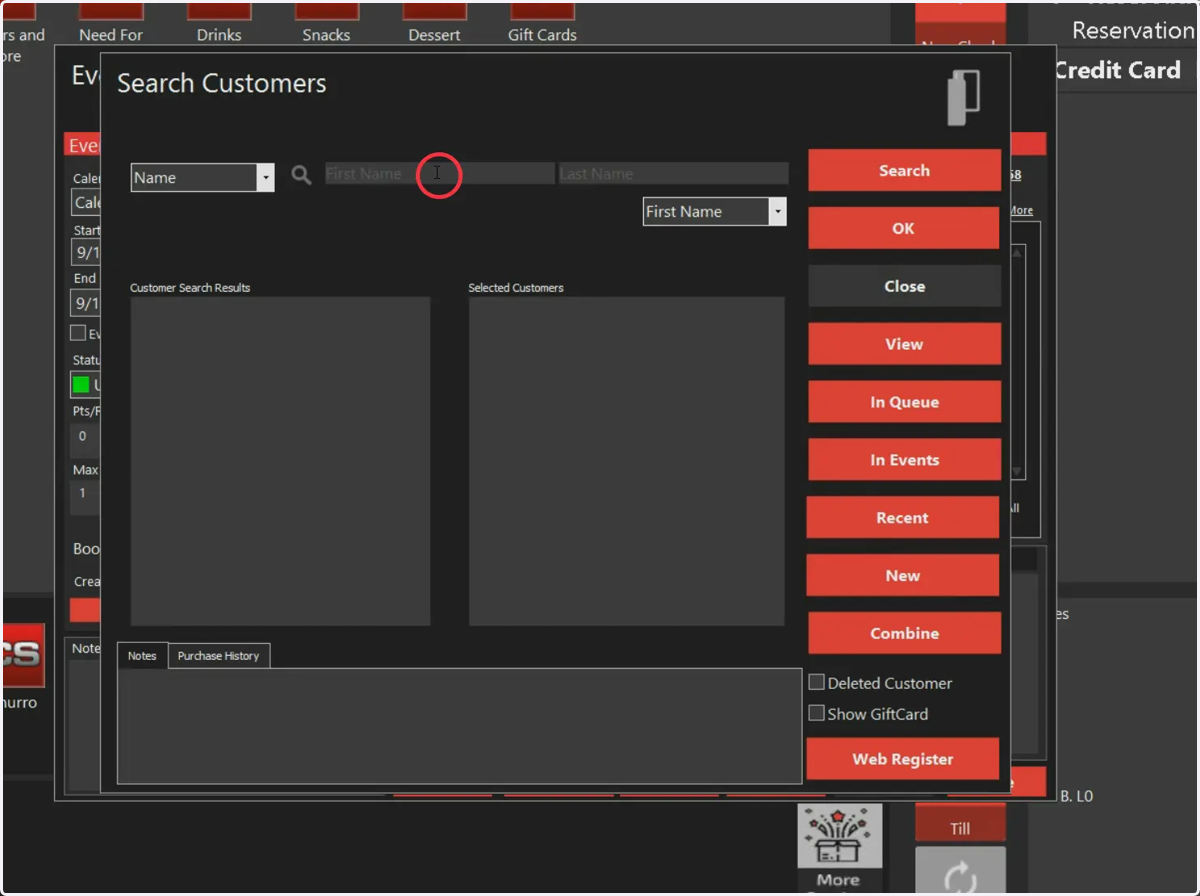
Task: Click the magnifying glass search icon
Action: (x=301, y=175)
